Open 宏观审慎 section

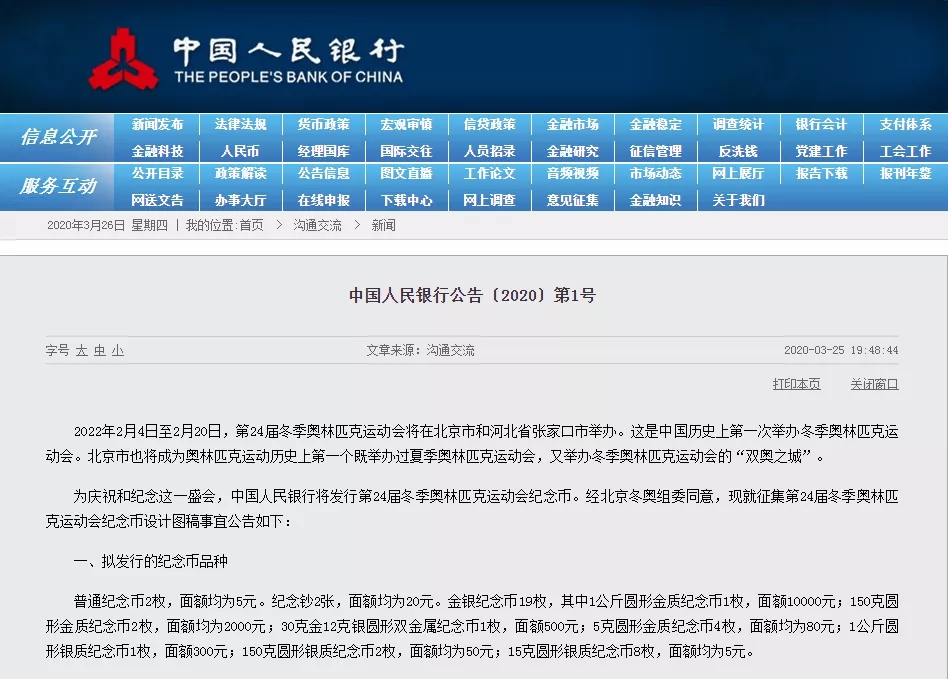point(406,125)
